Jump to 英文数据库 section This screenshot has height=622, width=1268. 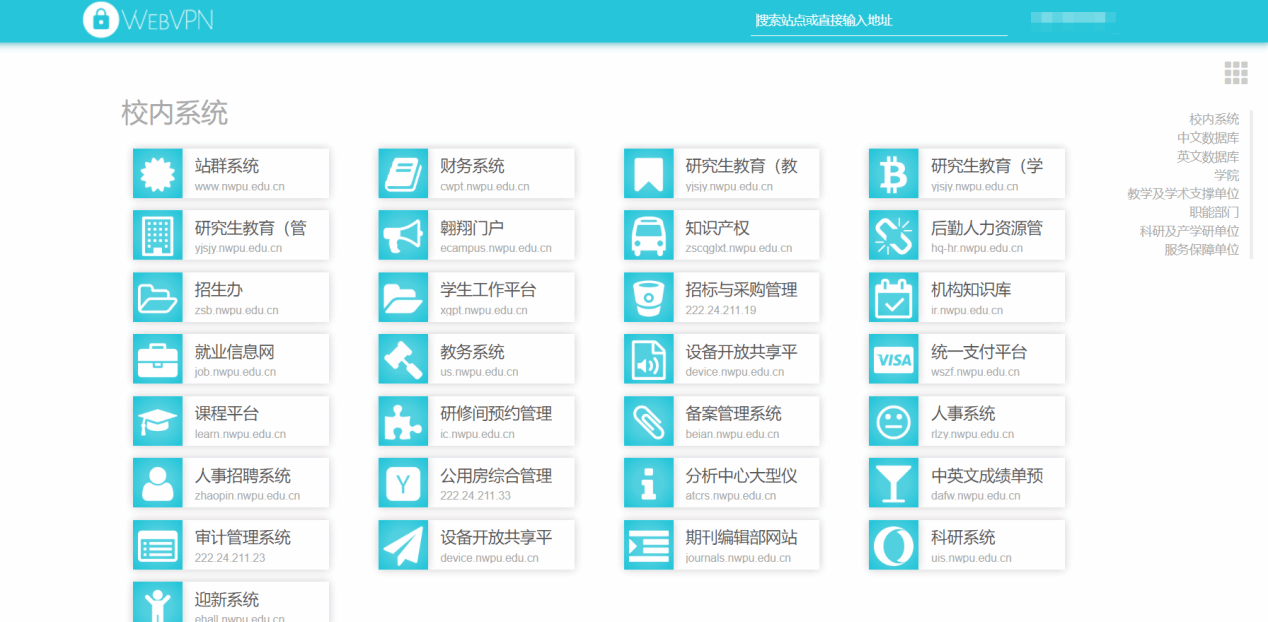(1208, 157)
